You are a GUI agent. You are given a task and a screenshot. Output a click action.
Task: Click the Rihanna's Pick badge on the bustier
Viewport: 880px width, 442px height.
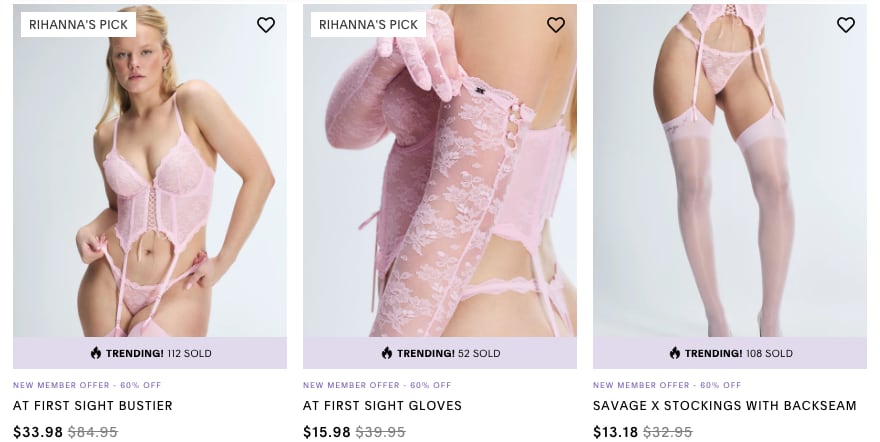[78, 25]
